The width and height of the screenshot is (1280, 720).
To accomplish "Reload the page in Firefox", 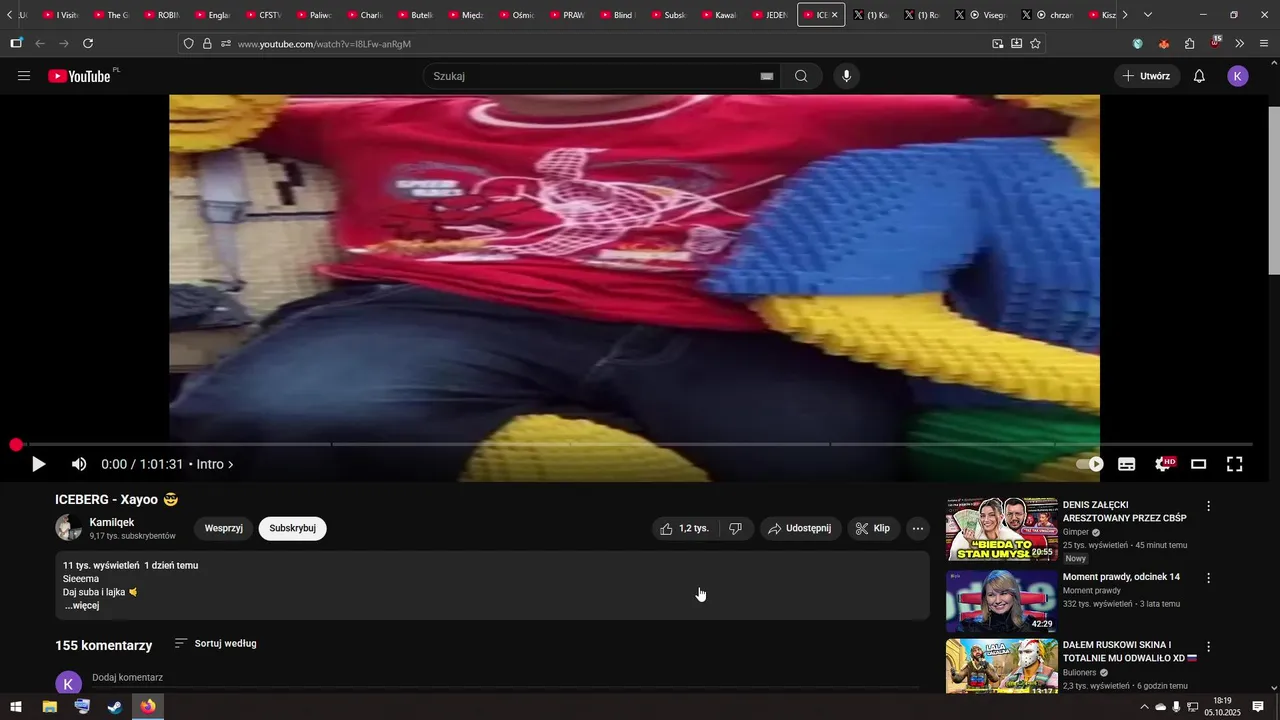I will click(x=88, y=43).
